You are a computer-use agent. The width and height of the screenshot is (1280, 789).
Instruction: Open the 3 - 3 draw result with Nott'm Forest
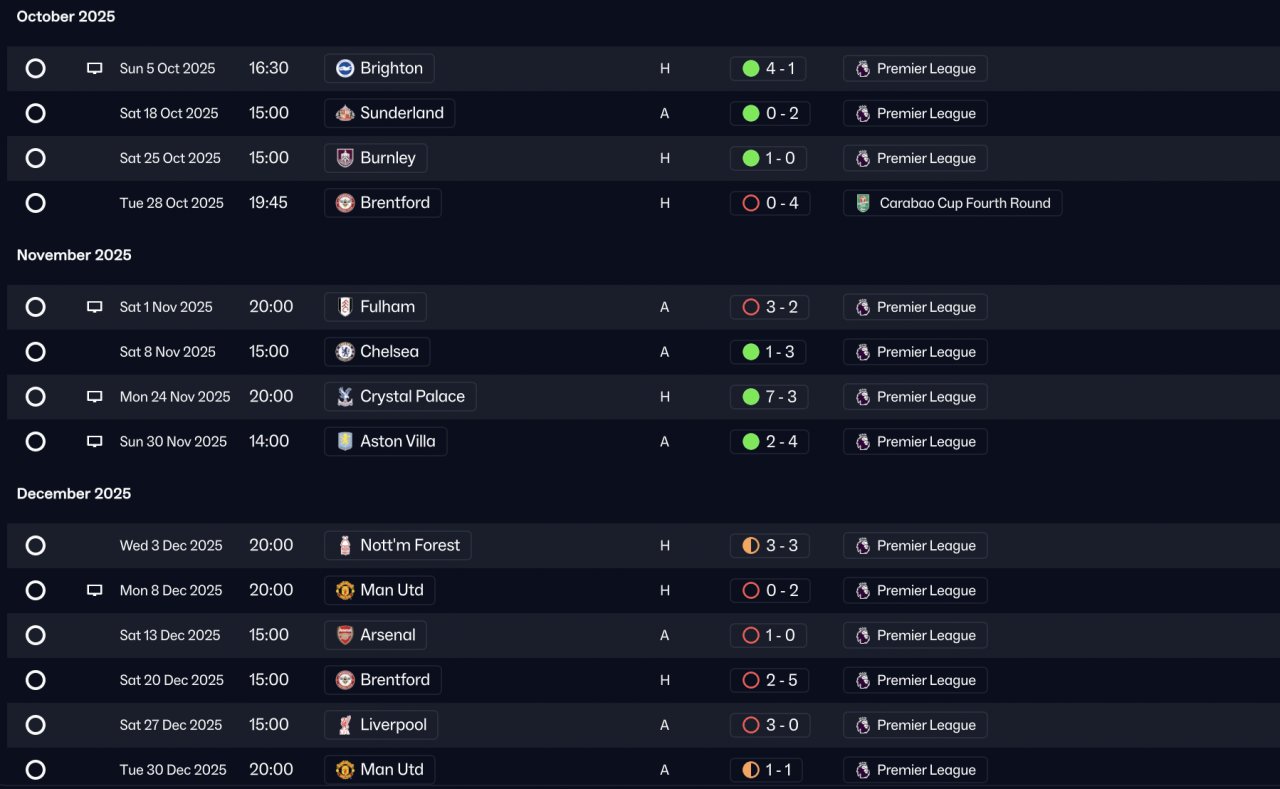[769, 545]
